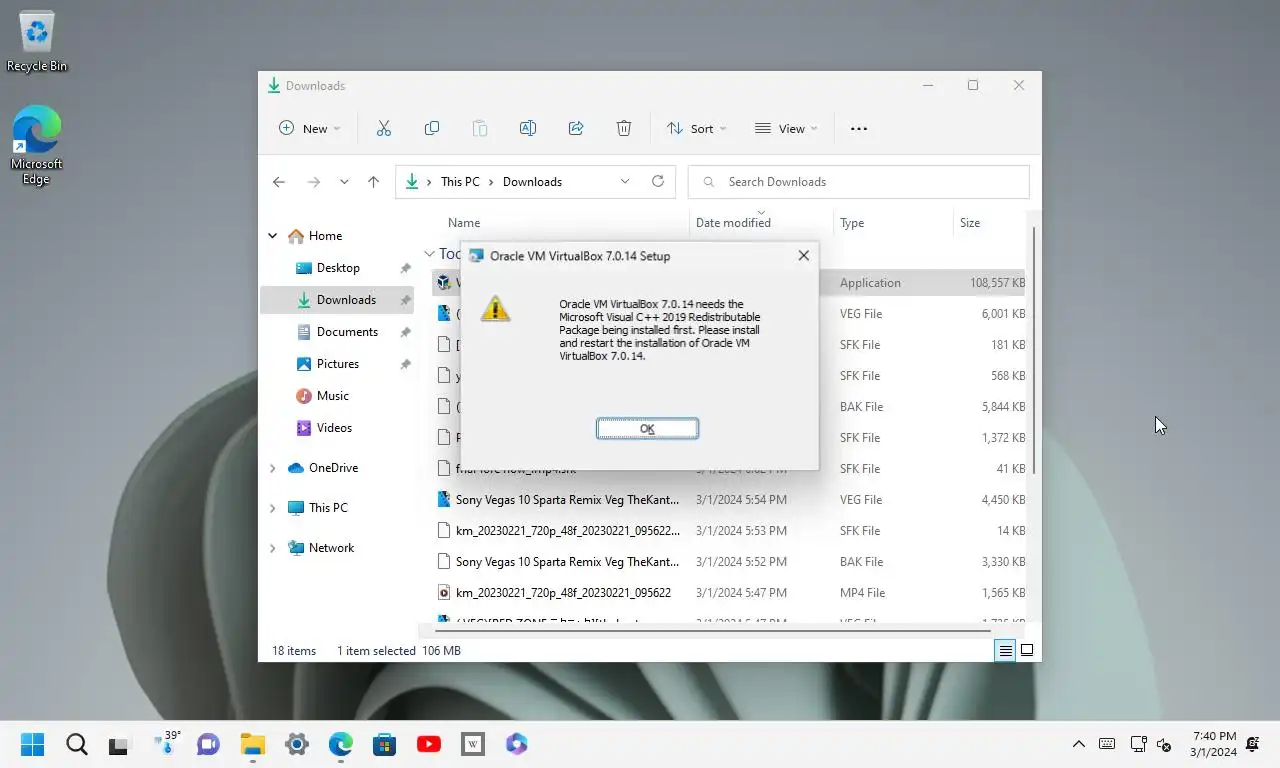The height and width of the screenshot is (768, 1280).
Task: Open the View dropdown menu
Action: (786, 128)
